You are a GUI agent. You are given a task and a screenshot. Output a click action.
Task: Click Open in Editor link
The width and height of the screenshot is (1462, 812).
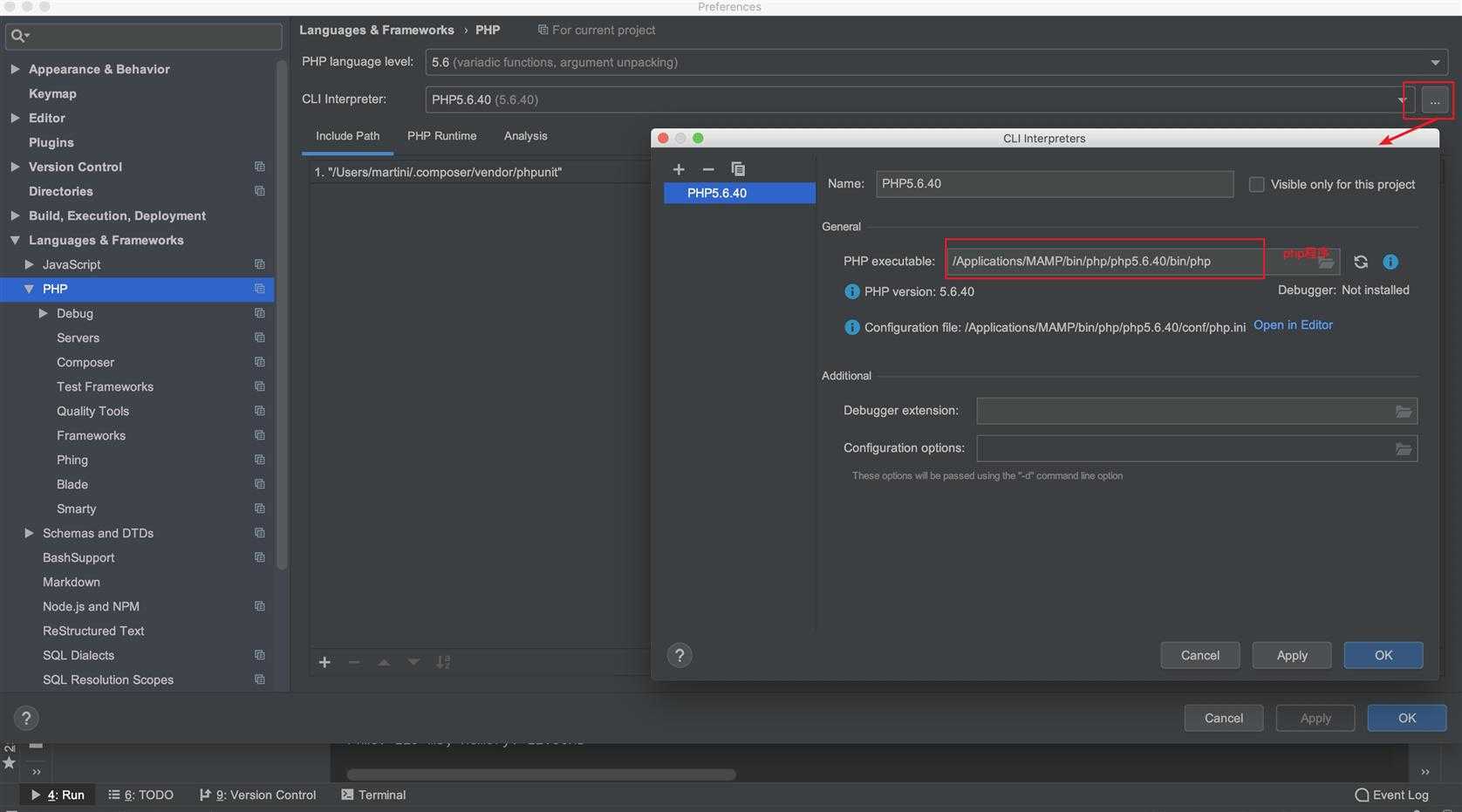[x=1293, y=324]
